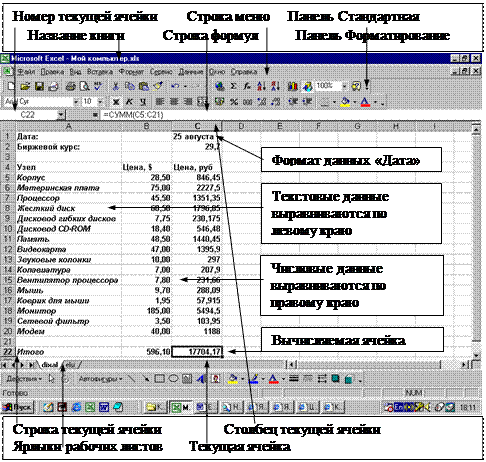Click the Percent style icon
This screenshot has width=486, height=462.
pyautogui.click(x=234, y=102)
